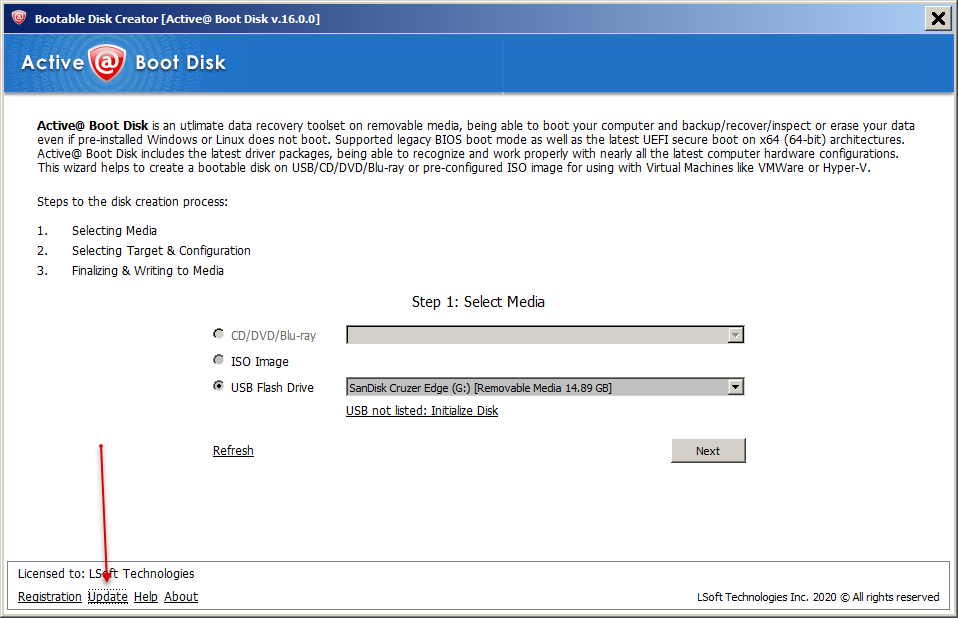Click 'Steps to the disk creation process:' text
This screenshot has height=618, width=958.
[133, 202]
